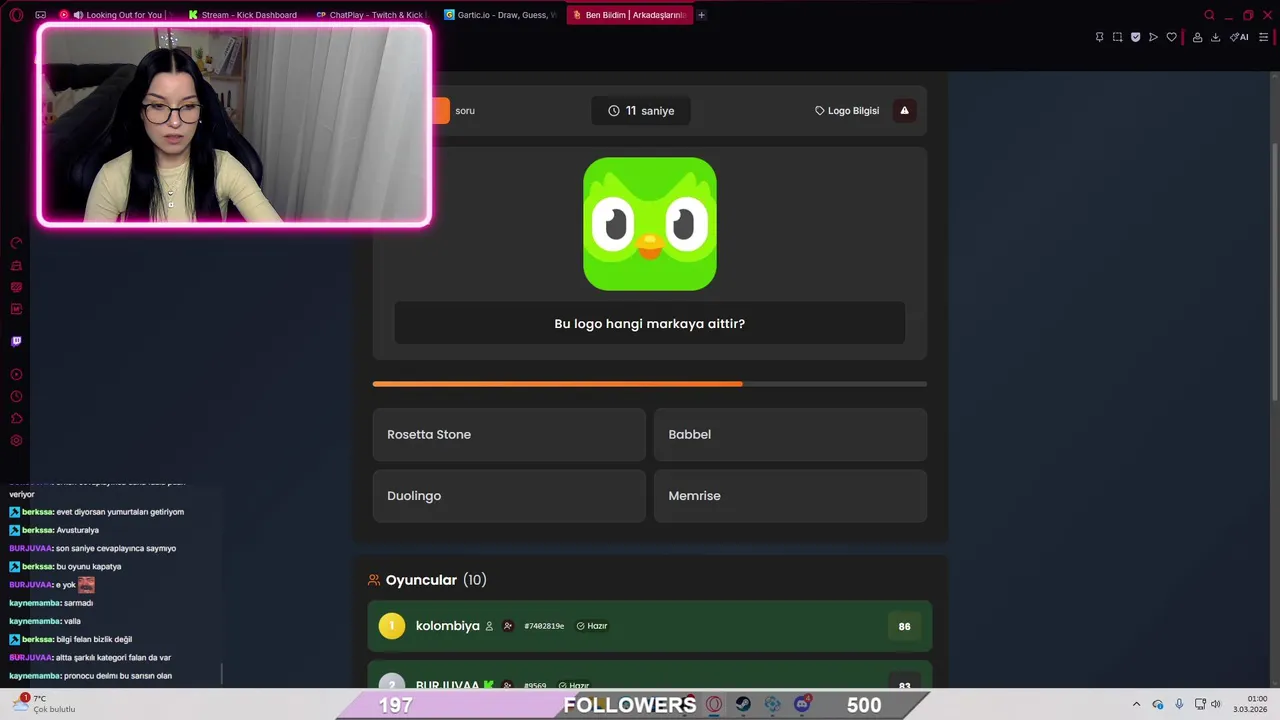Open the Twitch icon in the sidebar

16,341
